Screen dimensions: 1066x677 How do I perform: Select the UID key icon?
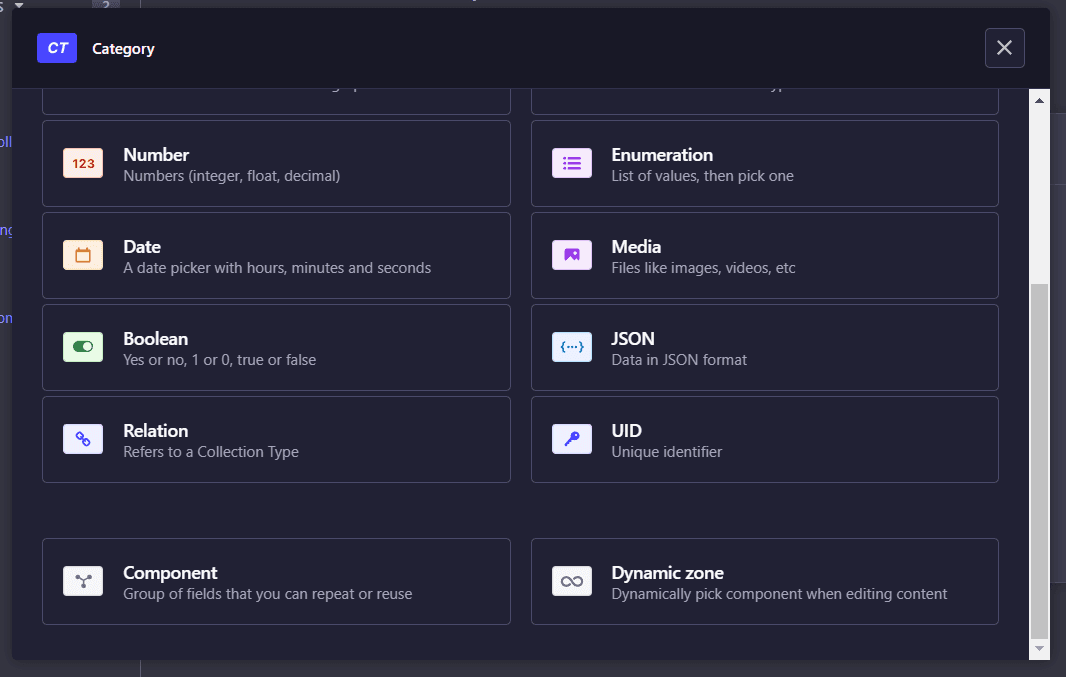click(x=571, y=439)
